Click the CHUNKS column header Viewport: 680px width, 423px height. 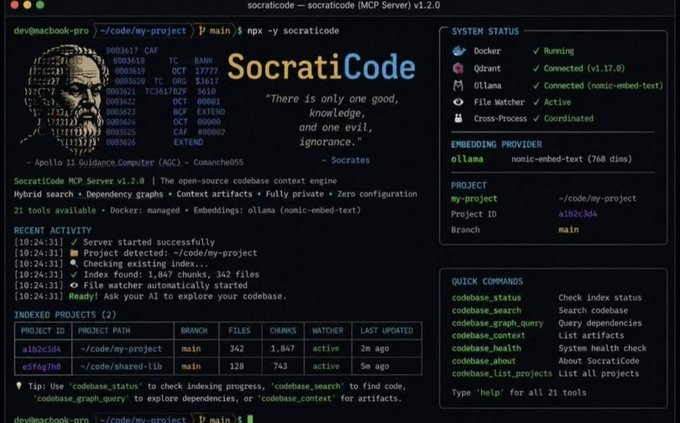point(283,331)
